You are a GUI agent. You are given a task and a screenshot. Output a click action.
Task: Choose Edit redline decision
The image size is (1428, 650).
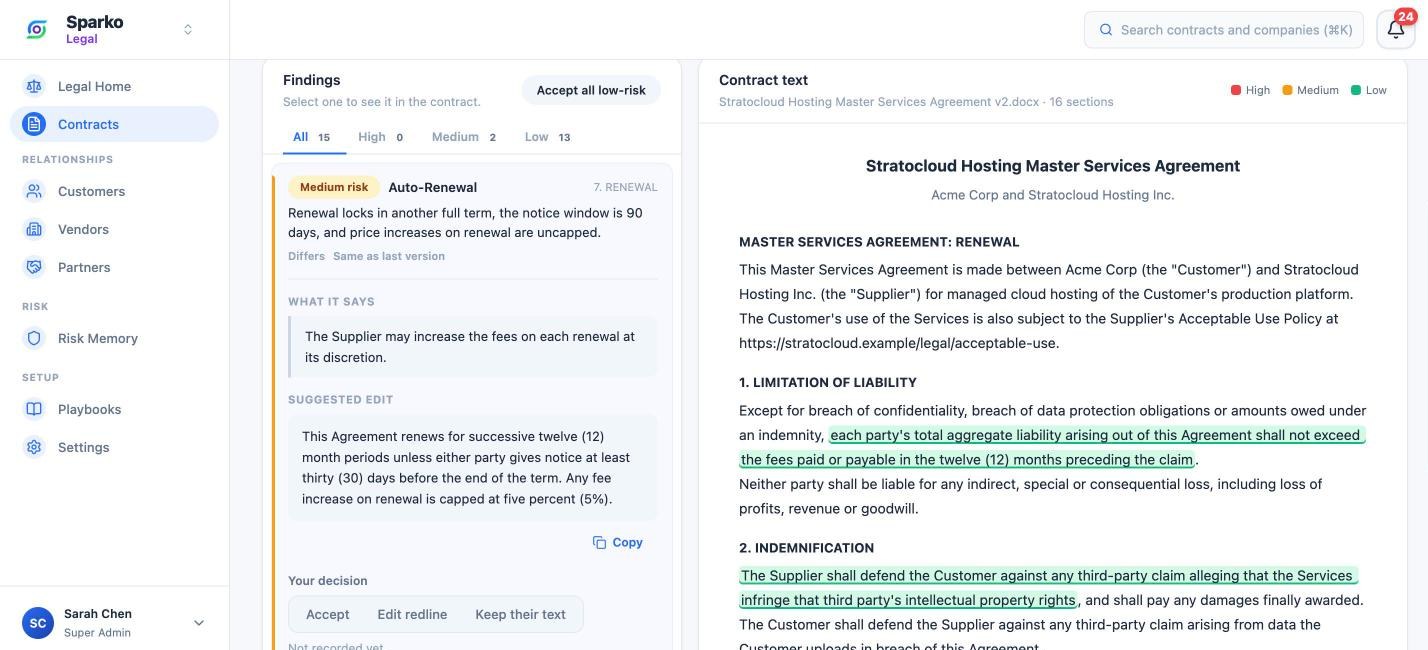tap(412, 614)
